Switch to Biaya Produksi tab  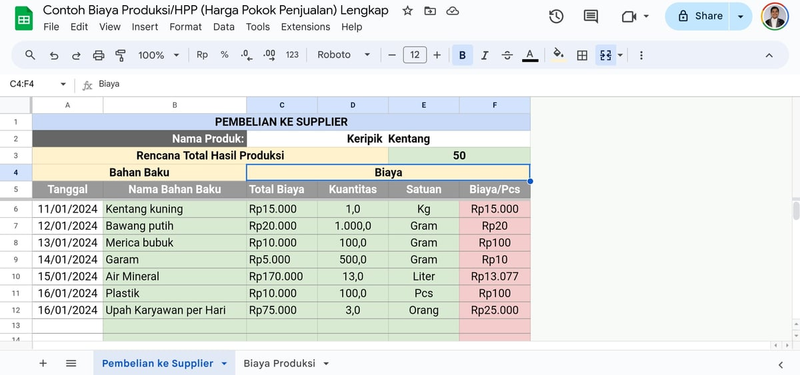(x=279, y=363)
